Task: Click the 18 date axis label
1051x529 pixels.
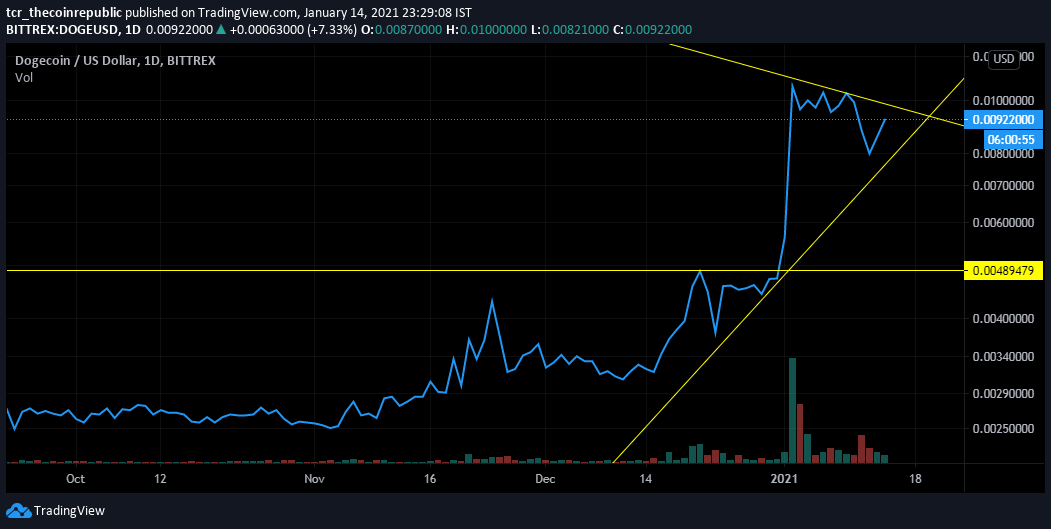Action: click(916, 479)
